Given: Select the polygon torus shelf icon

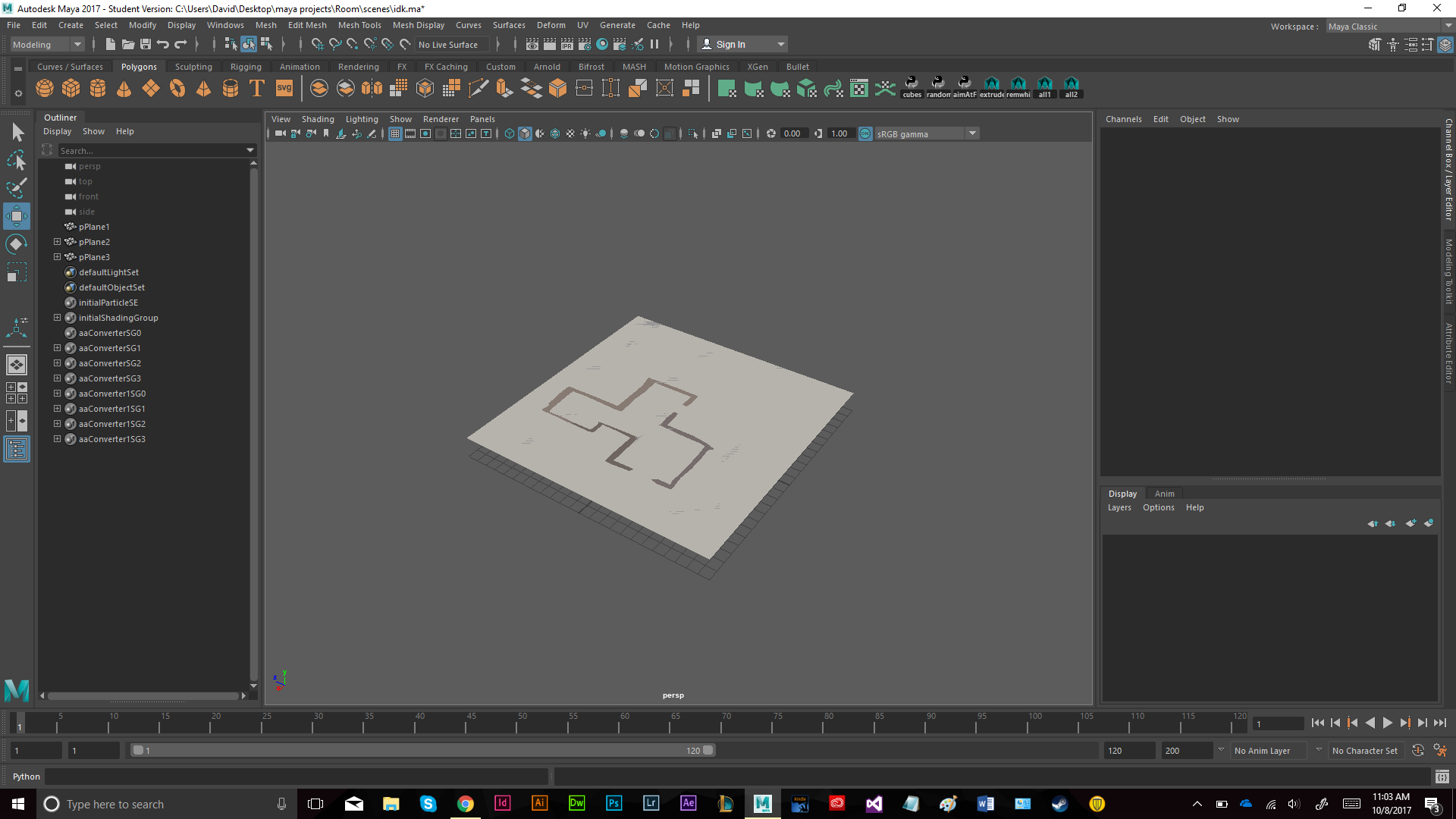Looking at the screenshot, I should (x=177, y=89).
